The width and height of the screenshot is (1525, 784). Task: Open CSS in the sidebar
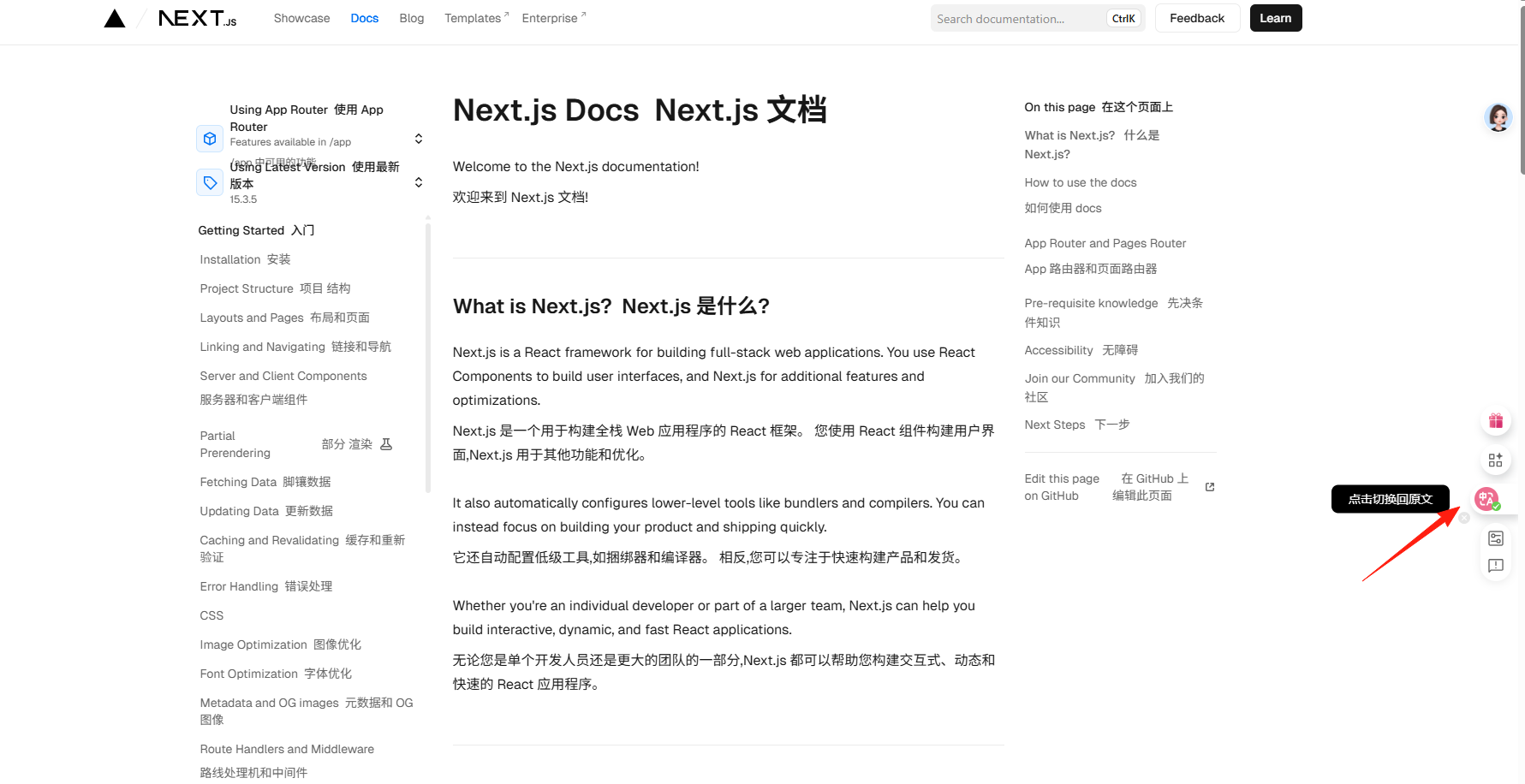point(211,615)
